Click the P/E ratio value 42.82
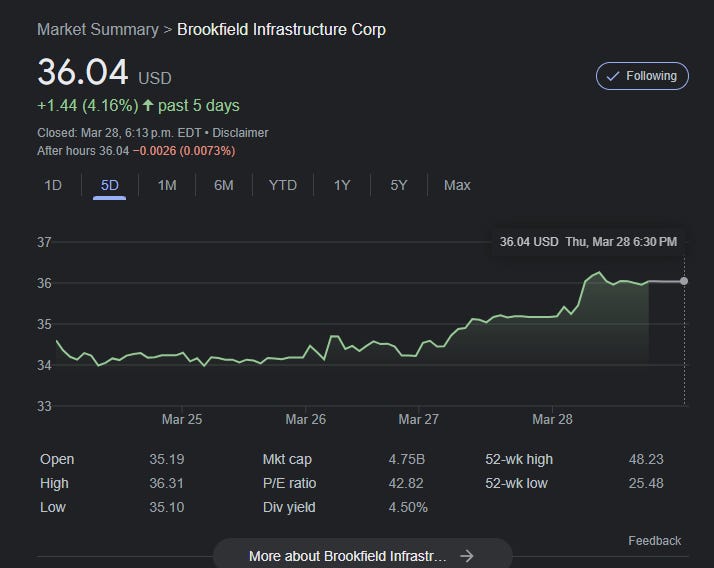714x568 pixels. pos(406,483)
